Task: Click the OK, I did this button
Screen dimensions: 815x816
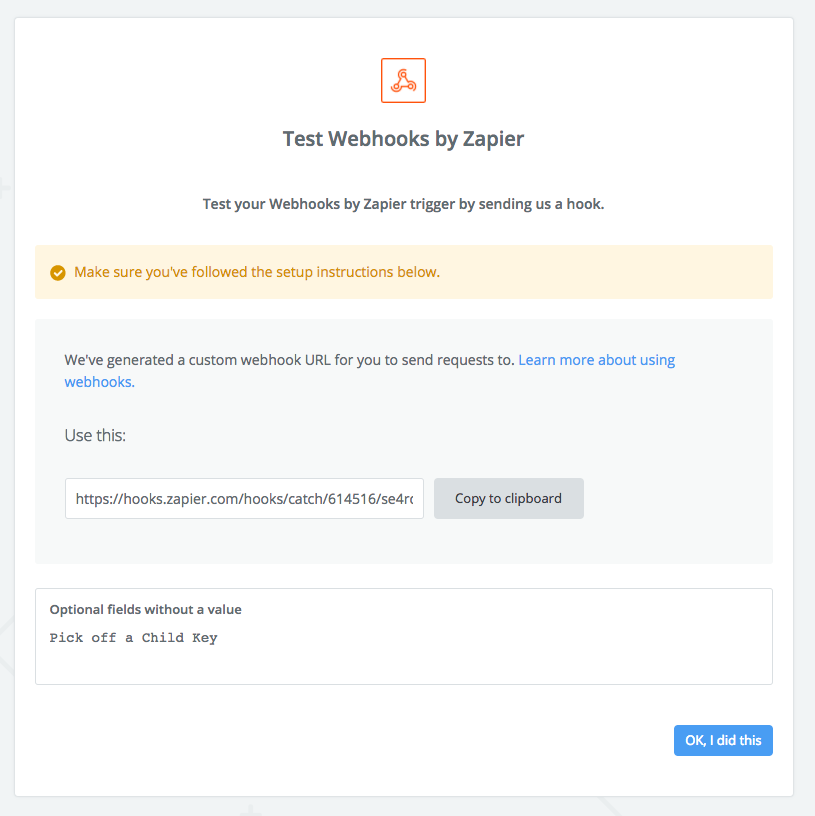Action: [723, 740]
